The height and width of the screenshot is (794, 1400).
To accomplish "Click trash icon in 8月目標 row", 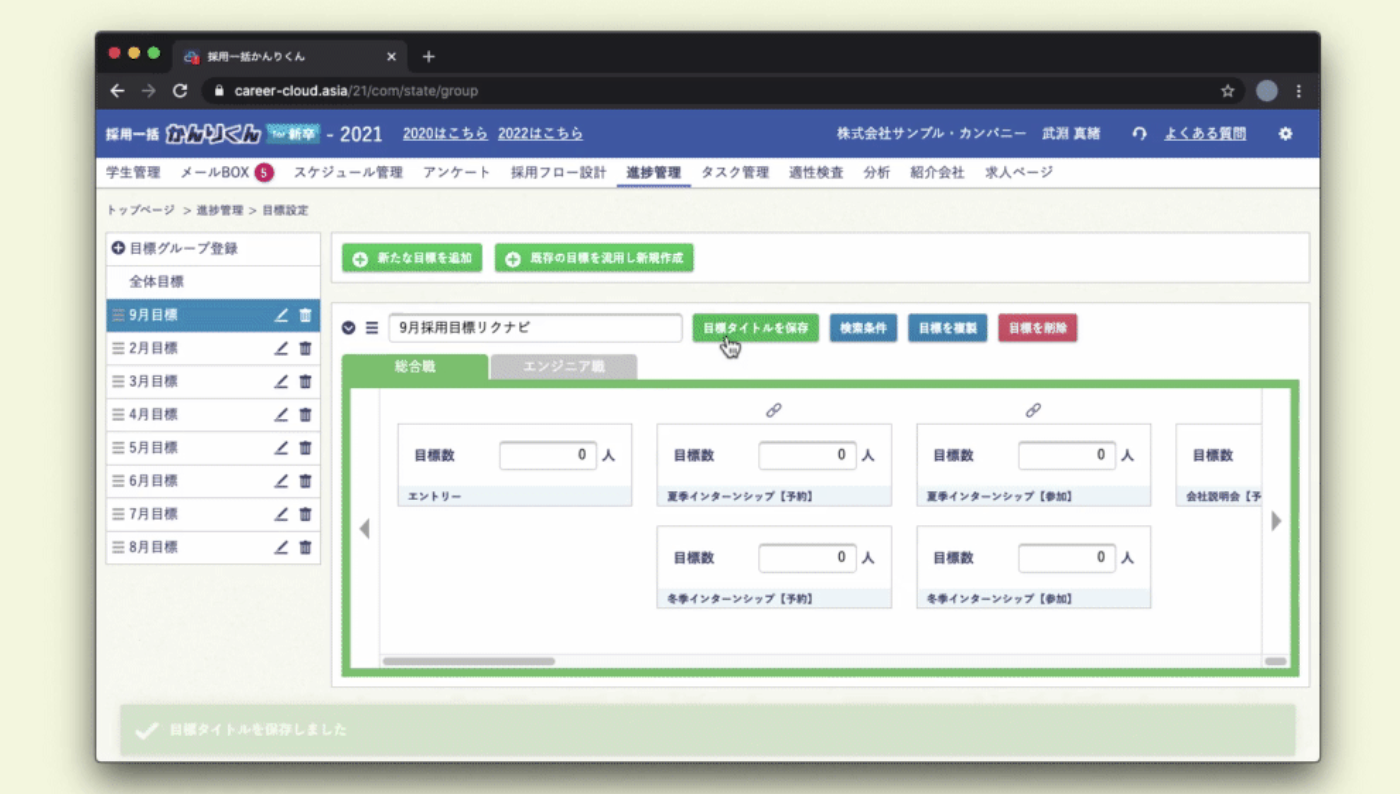I will pyautogui.click(x=305, y=547).
